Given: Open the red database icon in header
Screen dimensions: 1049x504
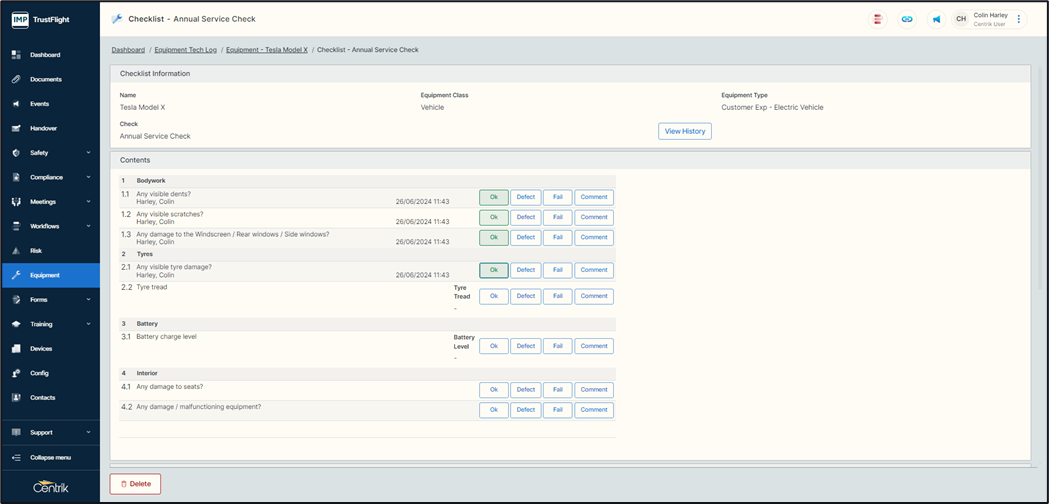Looking at the screenshot, I should point(878,19).
